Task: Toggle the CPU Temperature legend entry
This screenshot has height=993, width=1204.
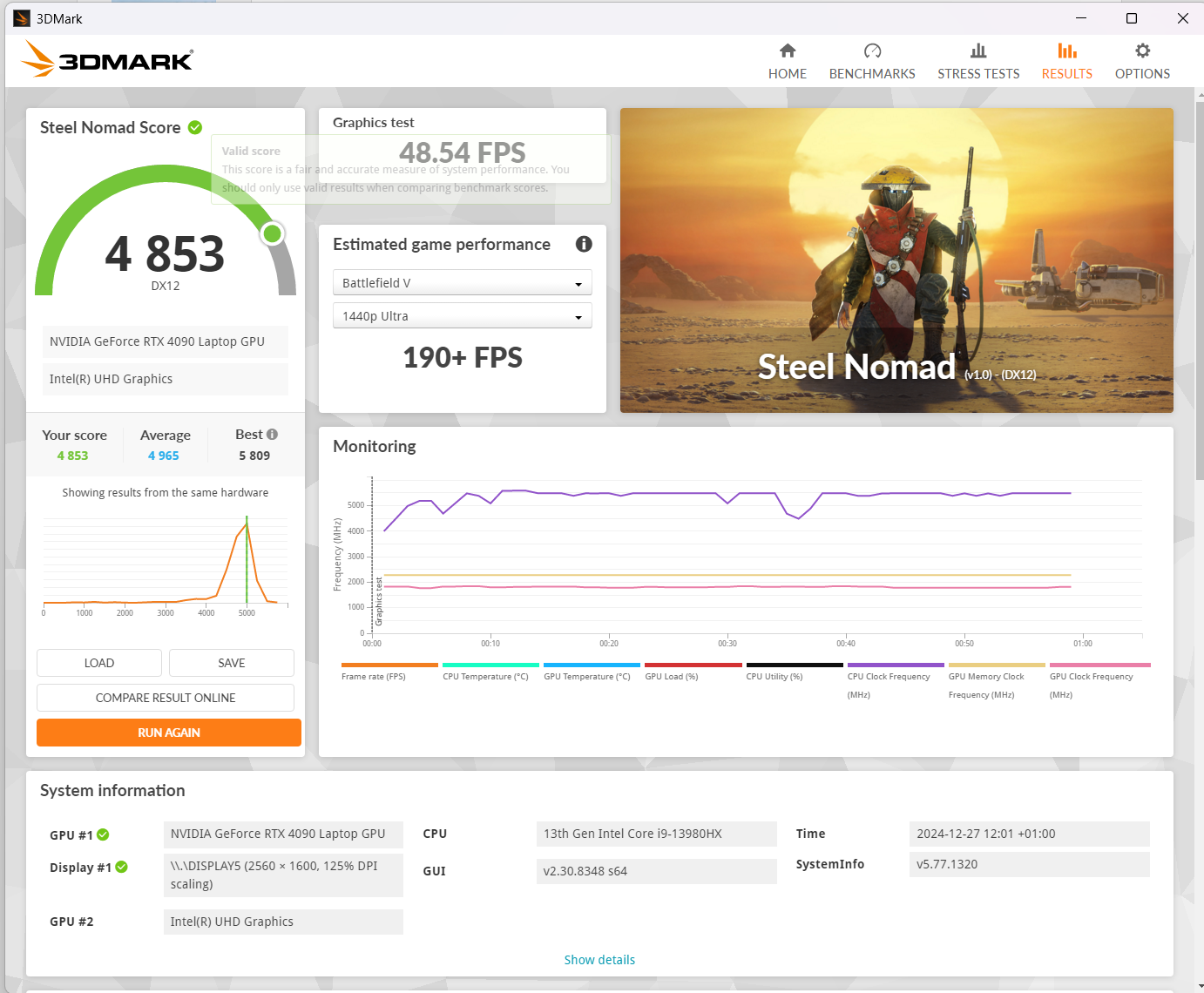Action: click(490, 672)
